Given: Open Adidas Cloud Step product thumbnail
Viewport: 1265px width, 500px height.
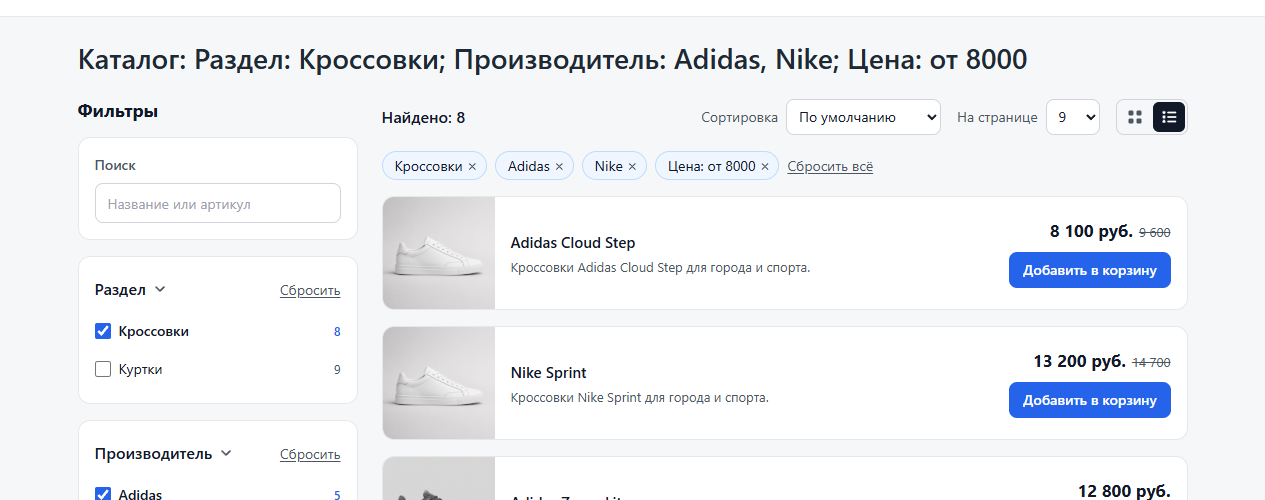Looking at the screenshot, I should [x=439, y=253].
